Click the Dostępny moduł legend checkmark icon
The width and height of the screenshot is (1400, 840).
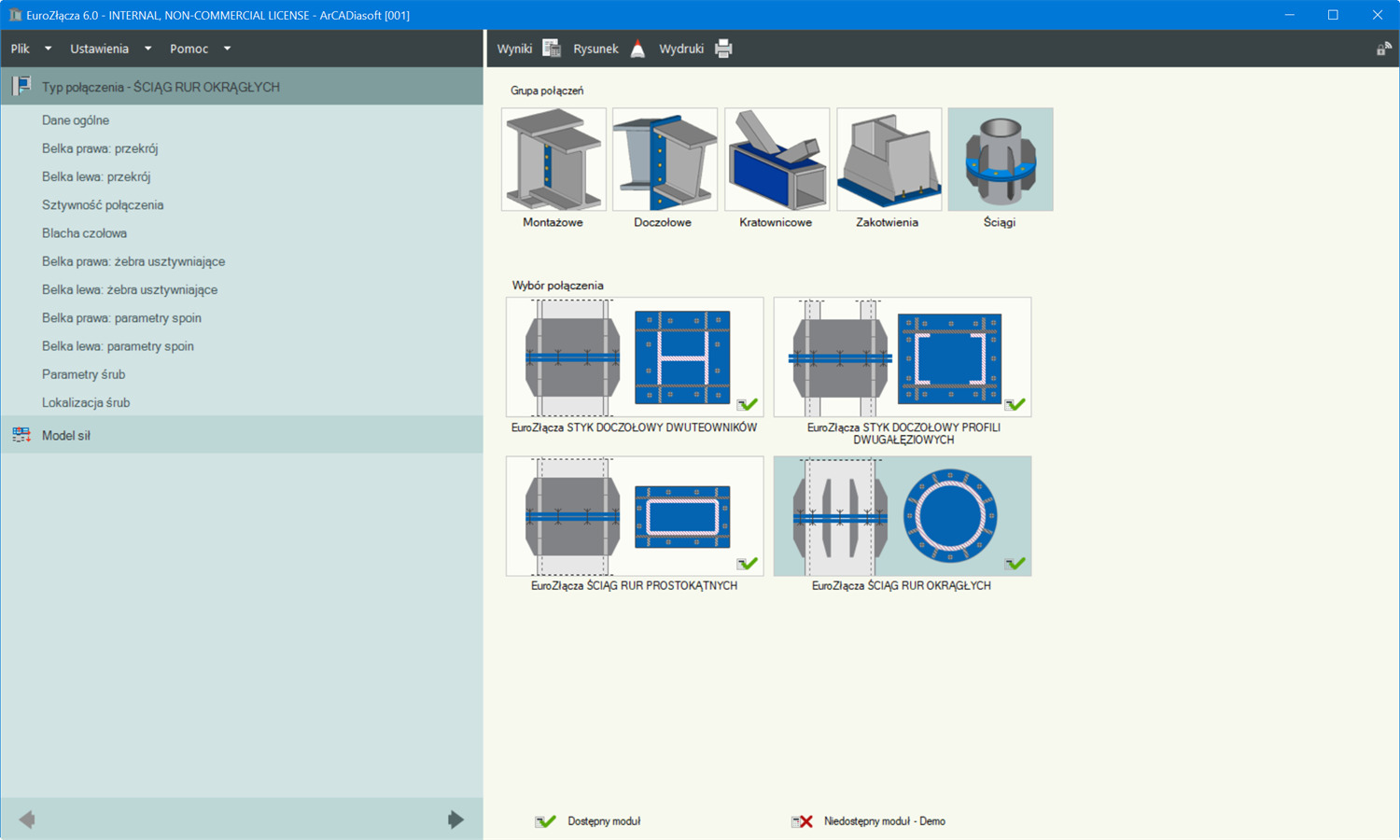[x=545, y=821]
